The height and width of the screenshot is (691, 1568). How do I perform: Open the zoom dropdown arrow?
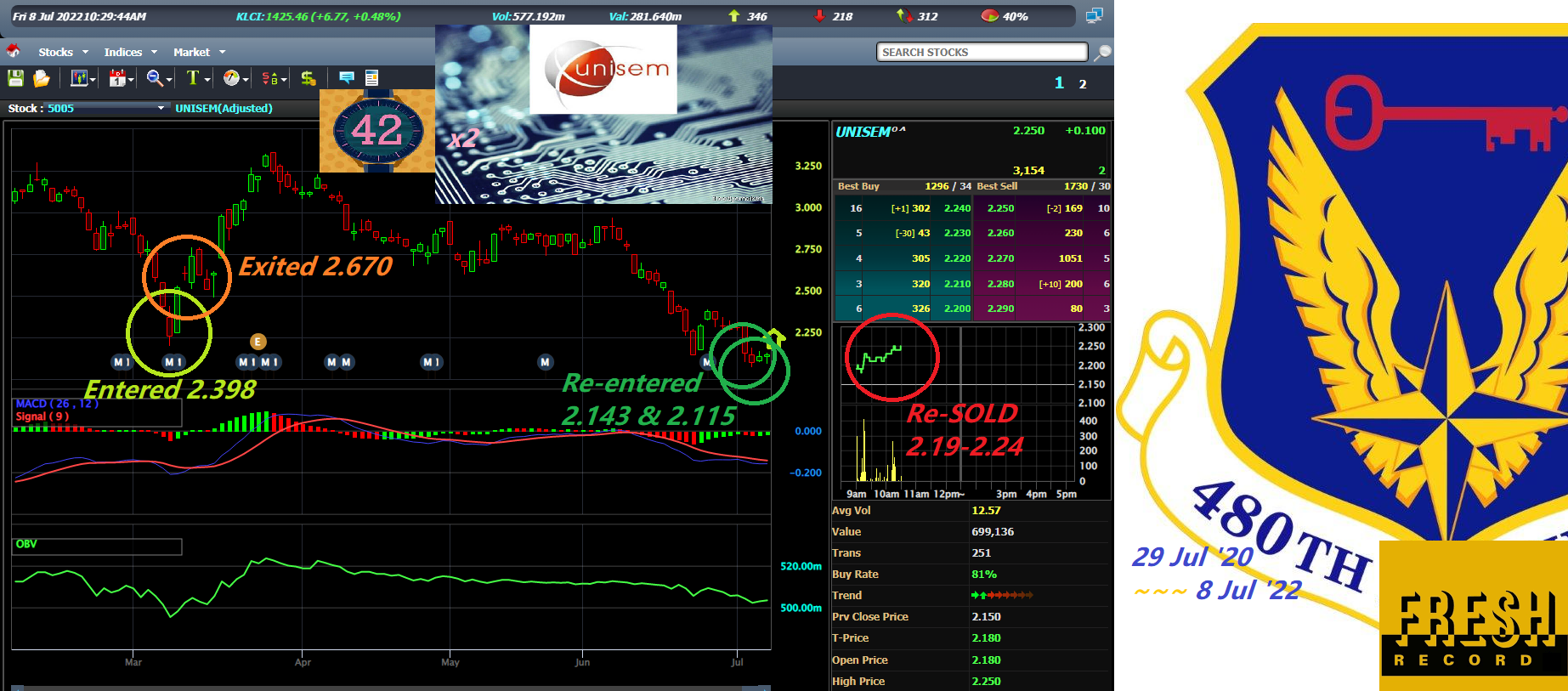tap(168, 80)
